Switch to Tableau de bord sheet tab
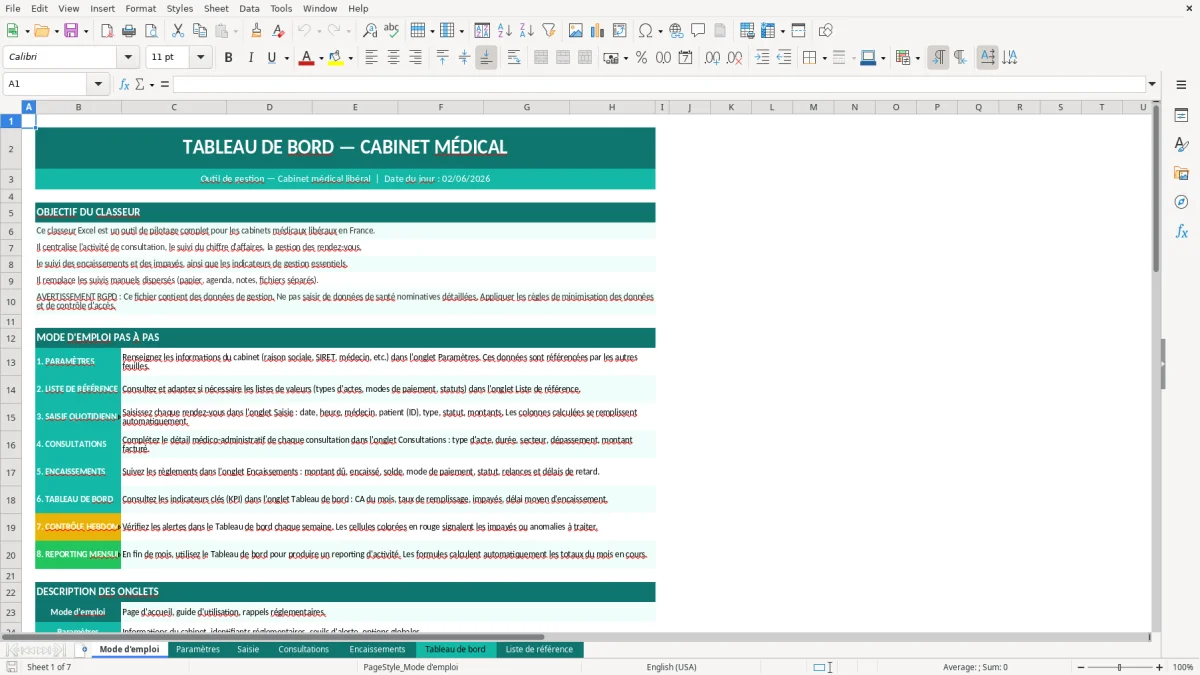Screen dimensions: 1200x675 (x=455, y=649)
